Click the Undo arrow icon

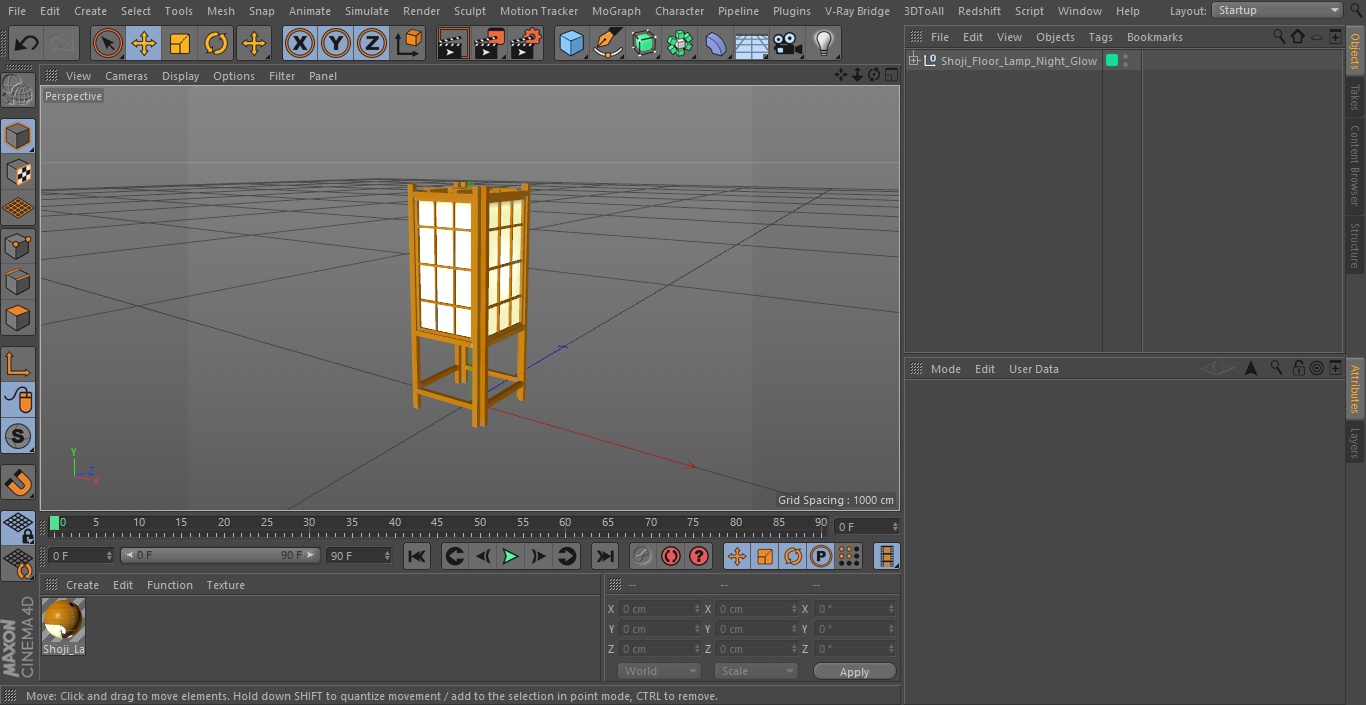[x=26, y=43]
